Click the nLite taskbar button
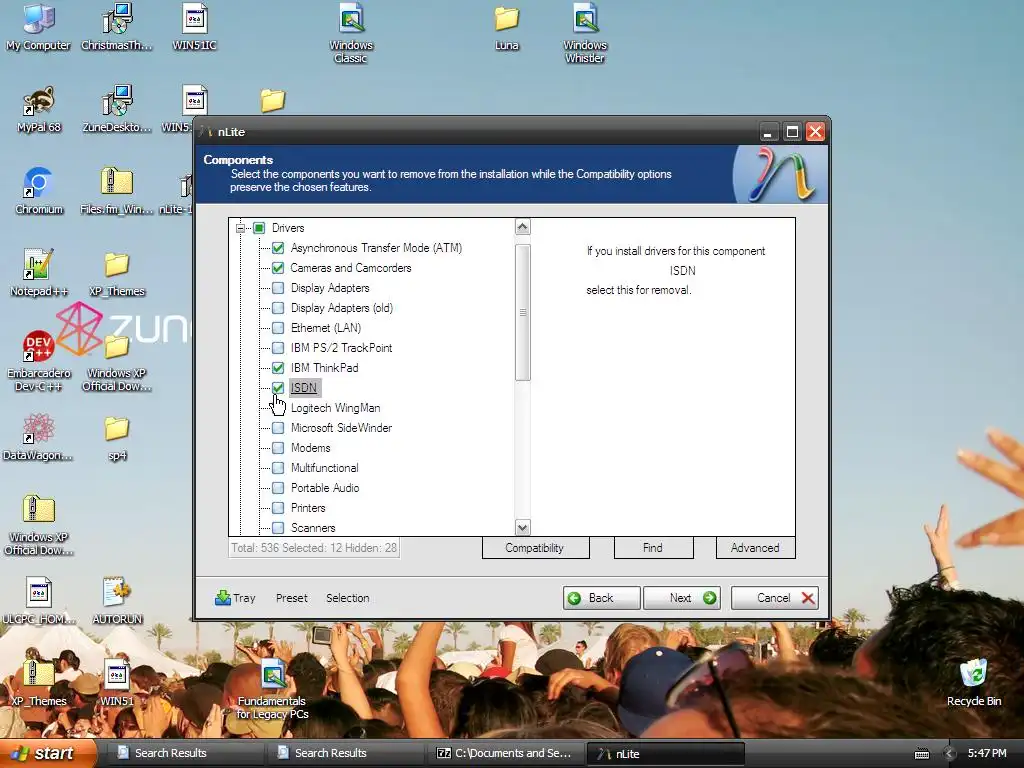Viewport: 1024px width, 768px height. pos(665,754)
